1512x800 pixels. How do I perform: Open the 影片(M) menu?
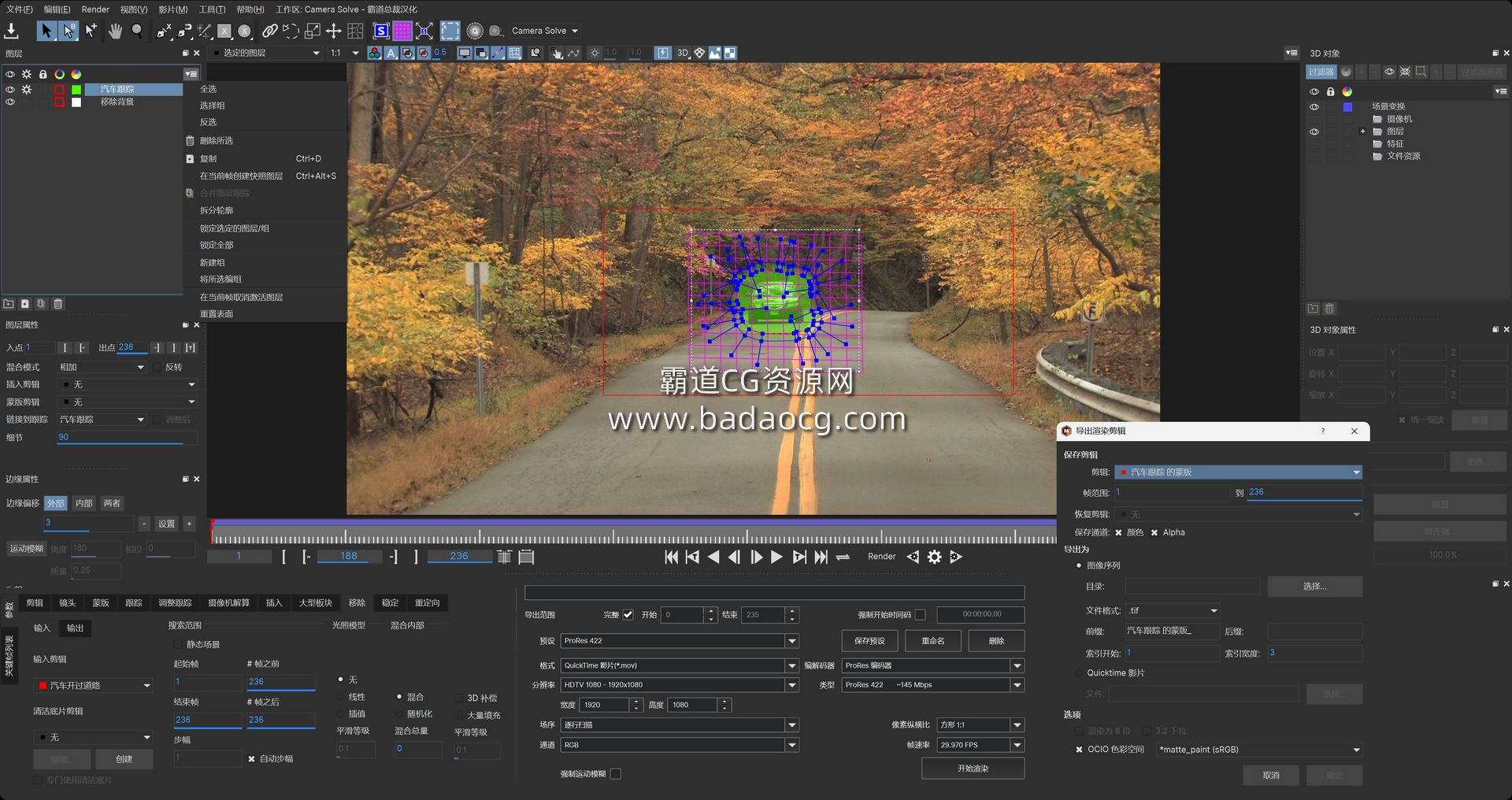172,9
